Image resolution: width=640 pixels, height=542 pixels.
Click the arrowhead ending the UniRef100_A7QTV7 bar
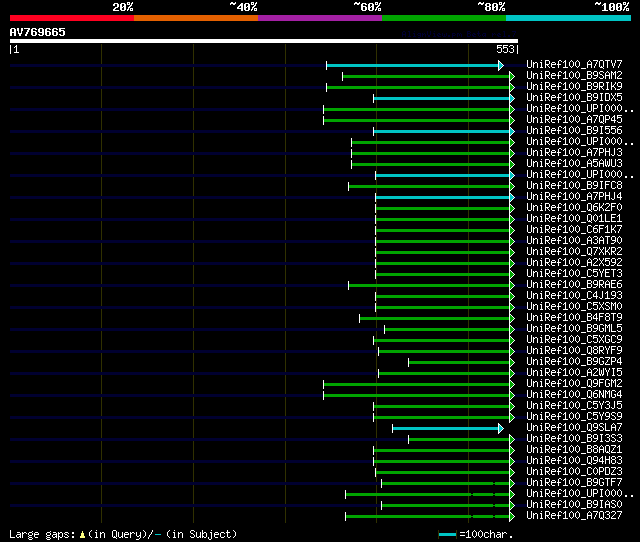pyautogui.click(x=501, y=65)
